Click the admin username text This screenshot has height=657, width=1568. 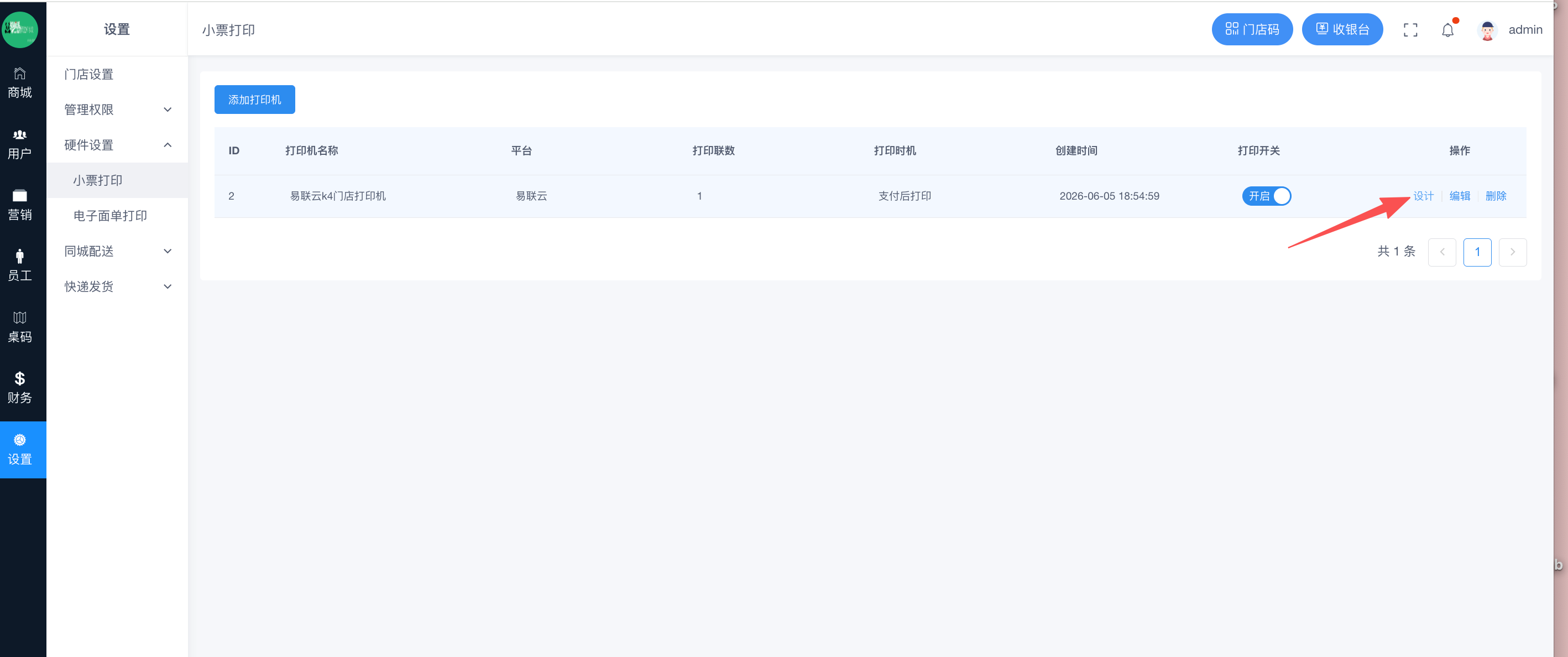[x=1525, y=30]
